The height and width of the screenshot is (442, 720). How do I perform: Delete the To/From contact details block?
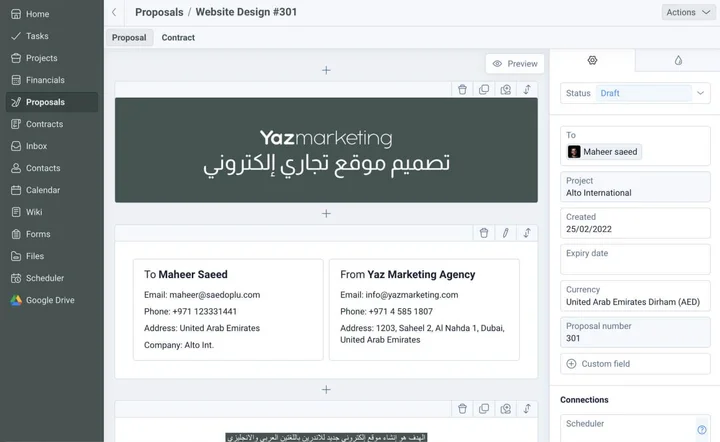[x=484, y=233]
